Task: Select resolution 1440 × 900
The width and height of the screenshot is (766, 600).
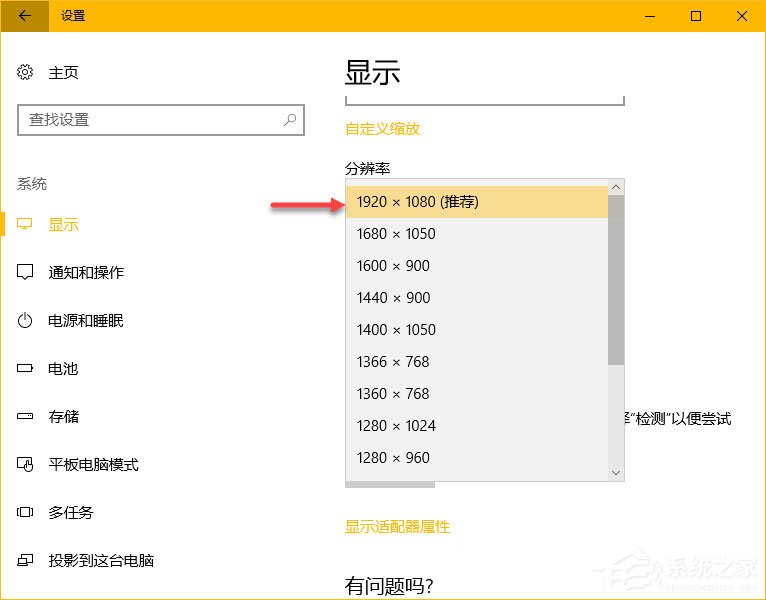Action: (x=477, y=298)
